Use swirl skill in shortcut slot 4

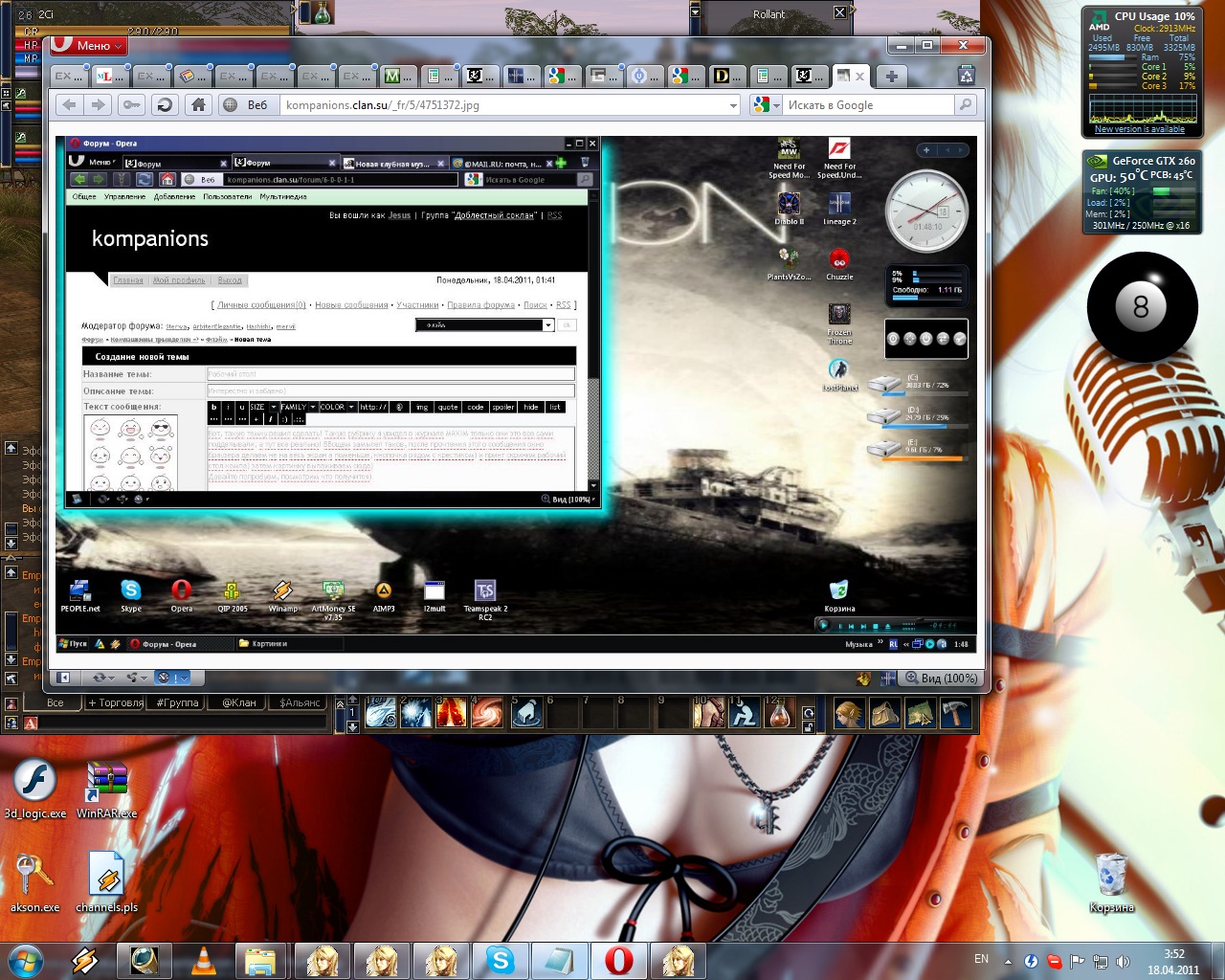pyautogui.click(x=487, y=712)
